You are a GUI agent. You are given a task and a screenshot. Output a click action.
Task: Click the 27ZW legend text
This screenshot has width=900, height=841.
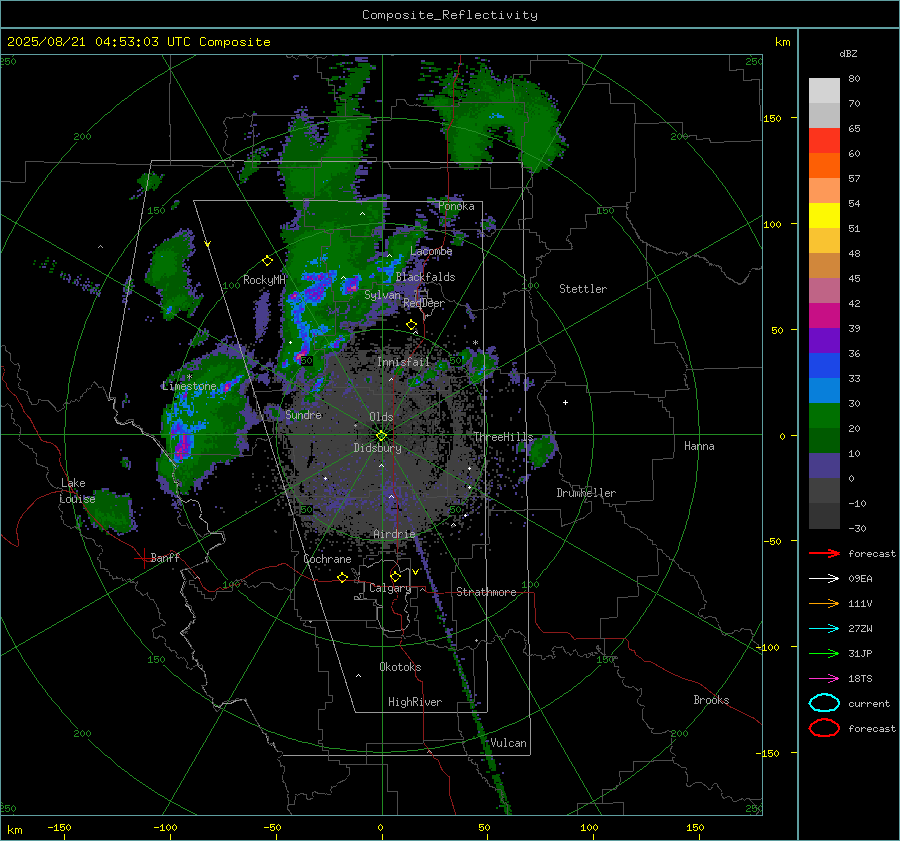pos(860,629)
